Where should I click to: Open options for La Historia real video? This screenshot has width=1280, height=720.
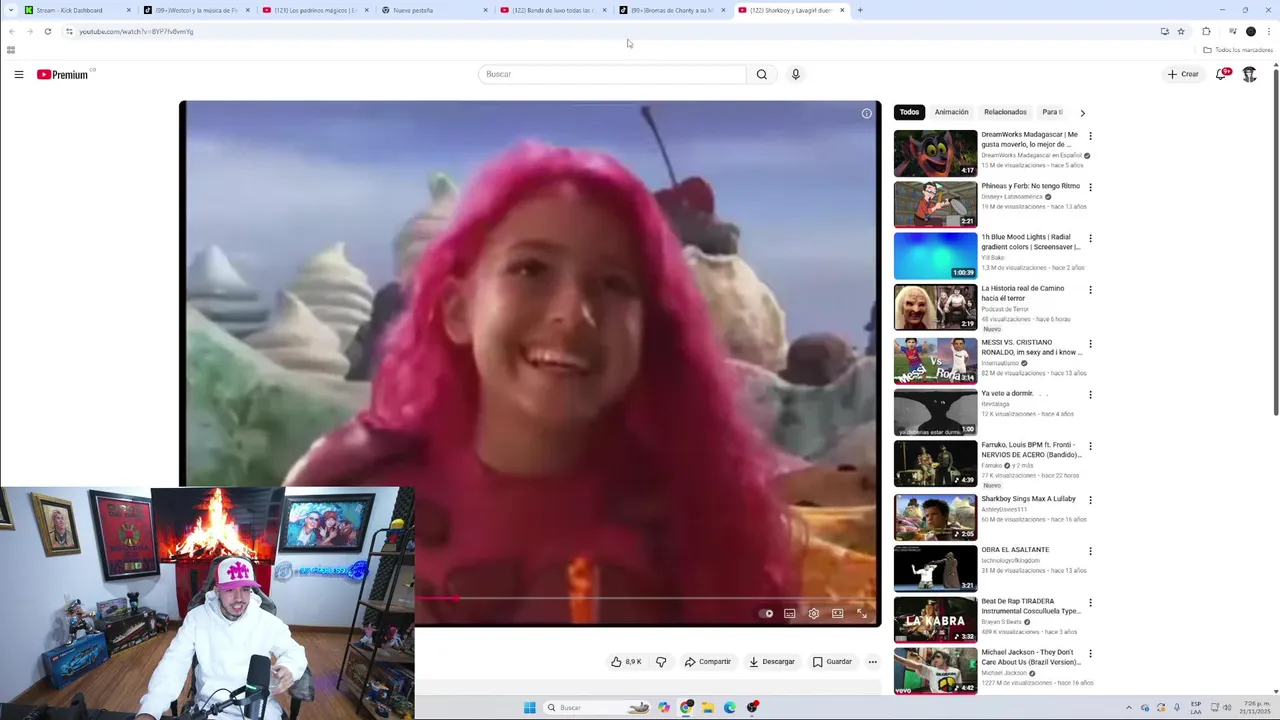pos(1090,290)
